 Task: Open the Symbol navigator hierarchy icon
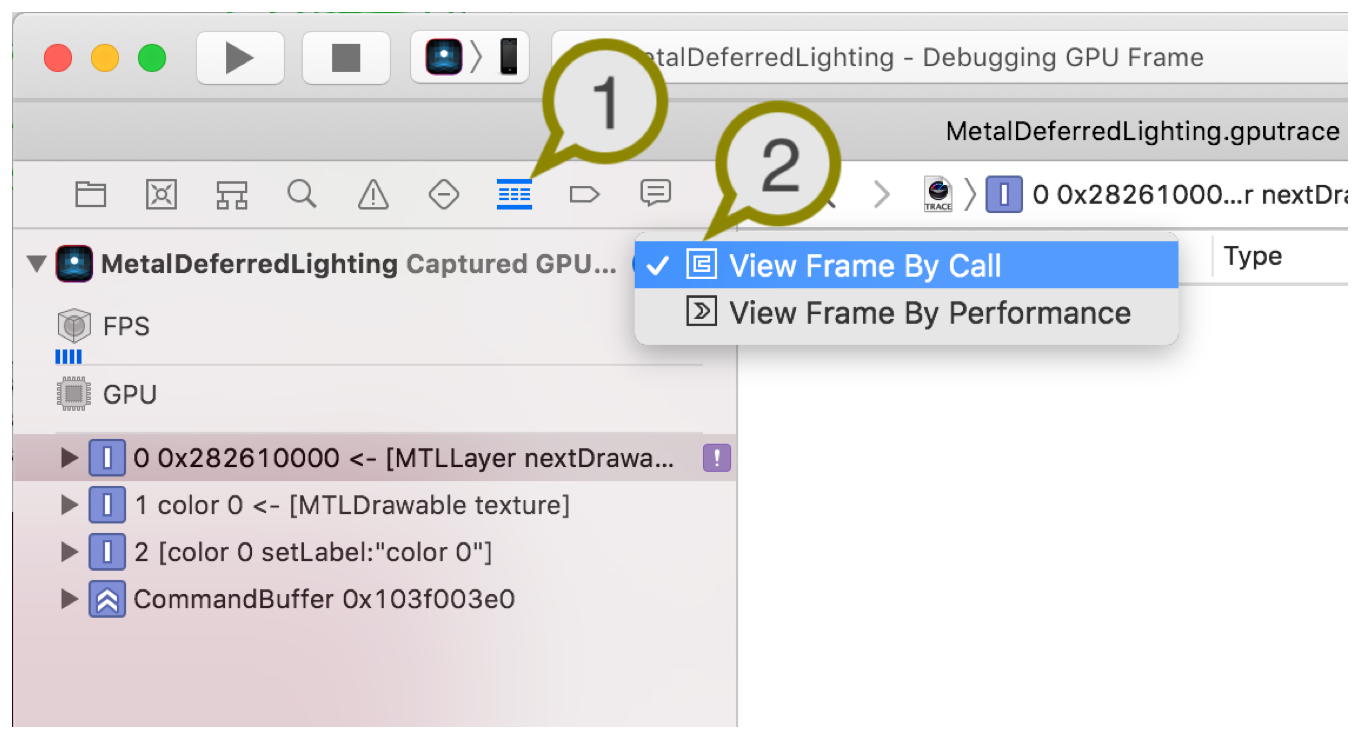point(232,194)
